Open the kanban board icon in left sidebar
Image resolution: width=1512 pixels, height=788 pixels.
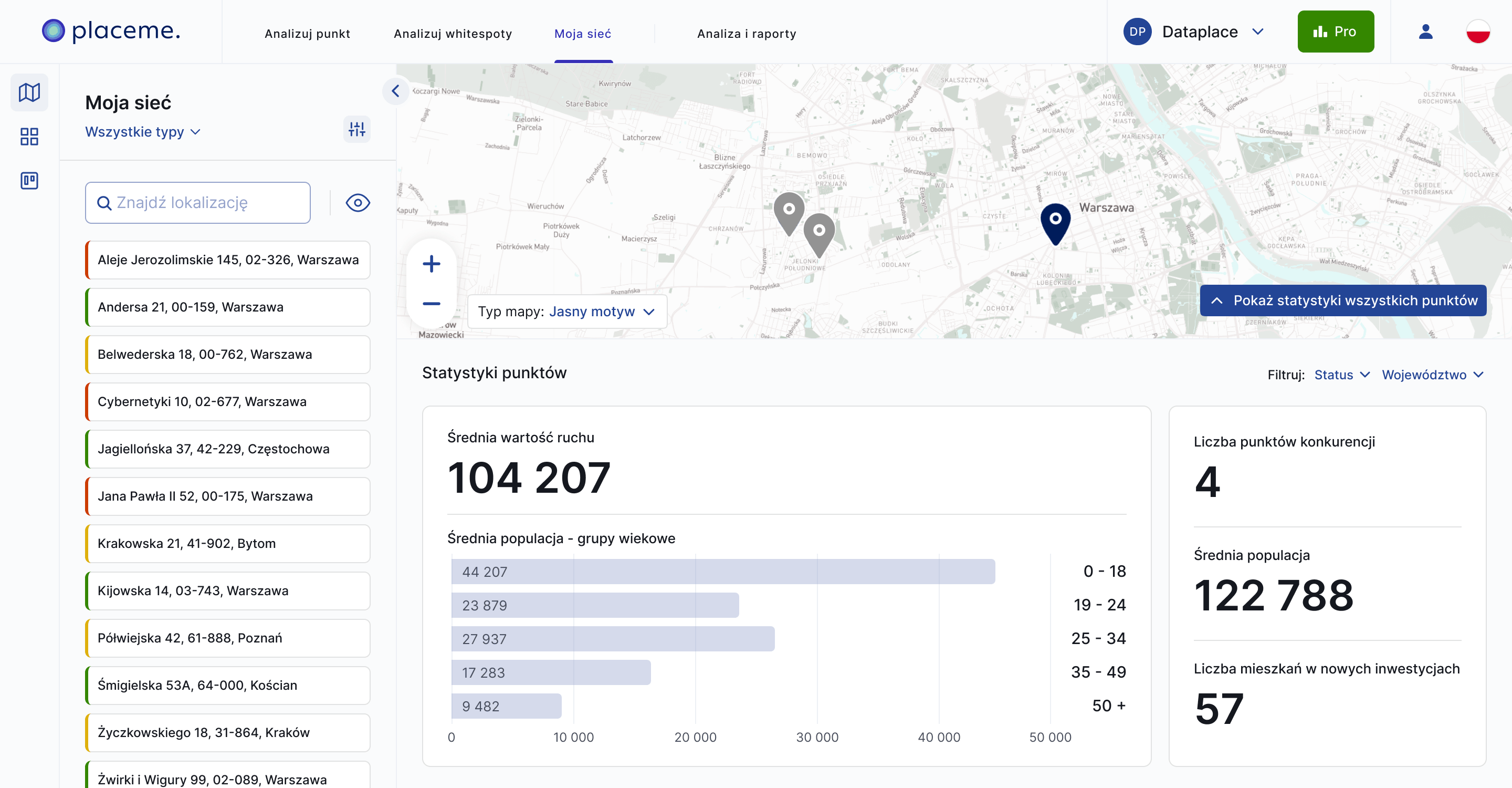29,181
